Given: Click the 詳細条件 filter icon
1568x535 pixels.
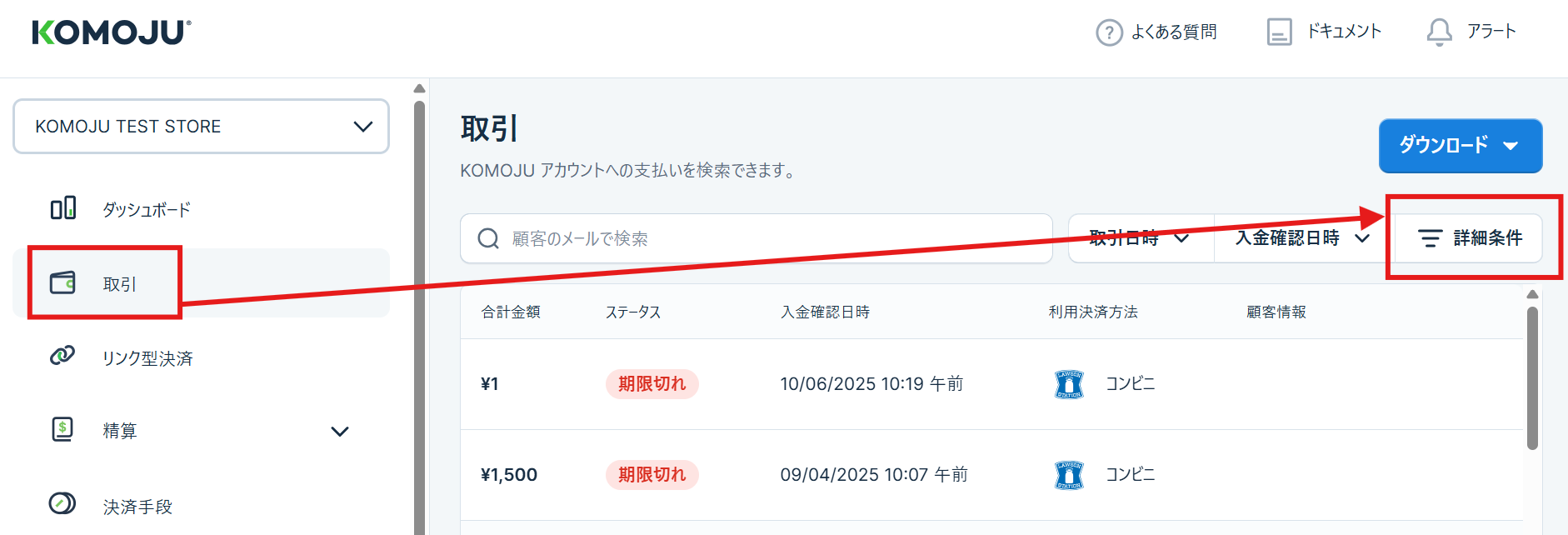Looking at the screenshot, I should click(1430, 238).
